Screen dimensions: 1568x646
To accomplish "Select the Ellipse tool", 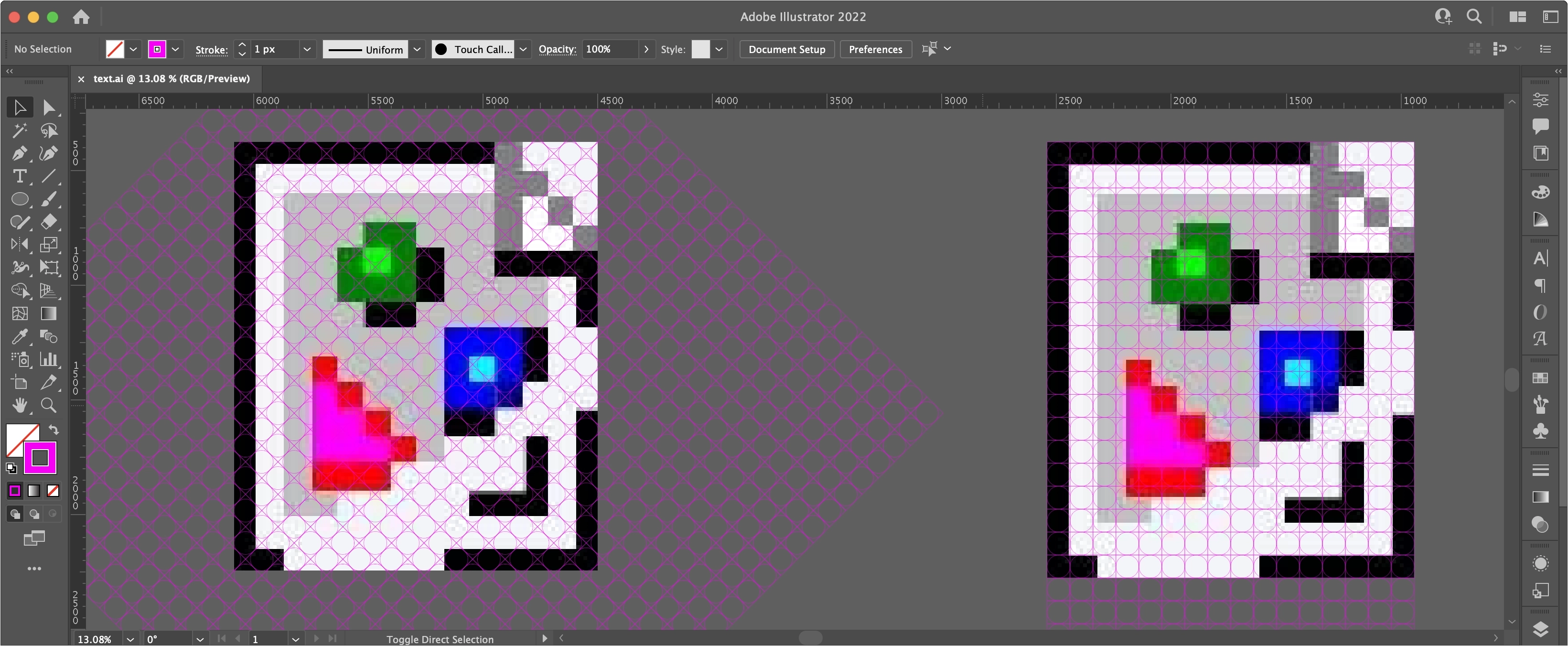I will (20, 199).
